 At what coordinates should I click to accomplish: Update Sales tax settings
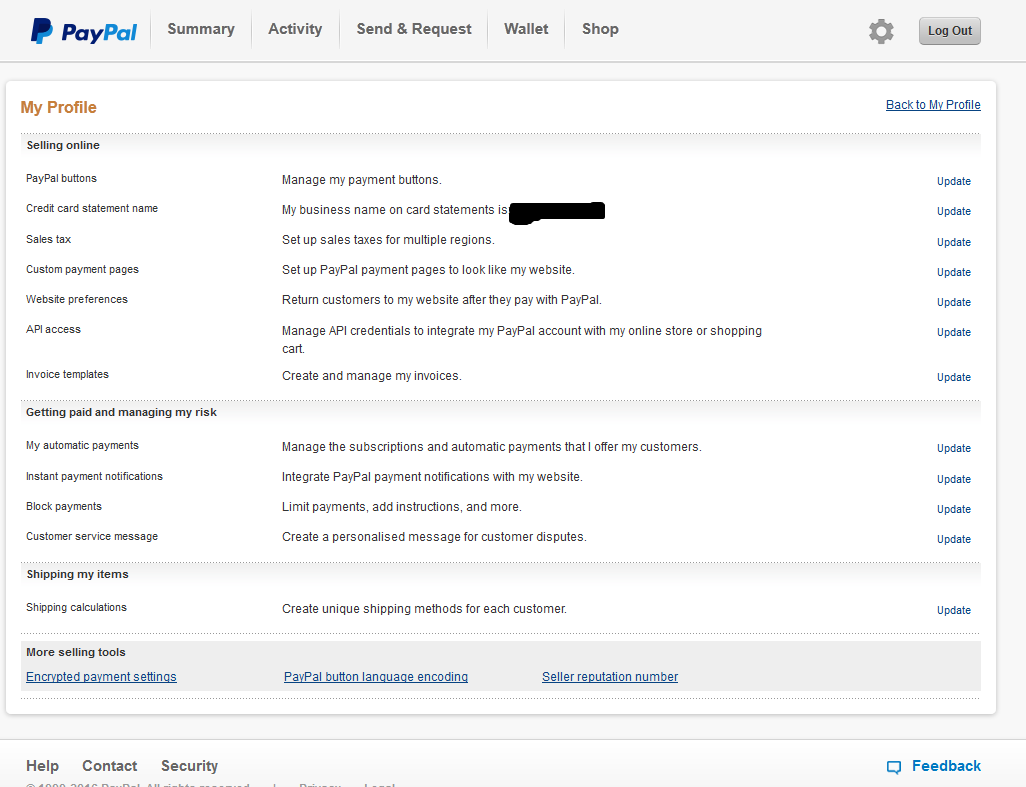click(953, 242)
